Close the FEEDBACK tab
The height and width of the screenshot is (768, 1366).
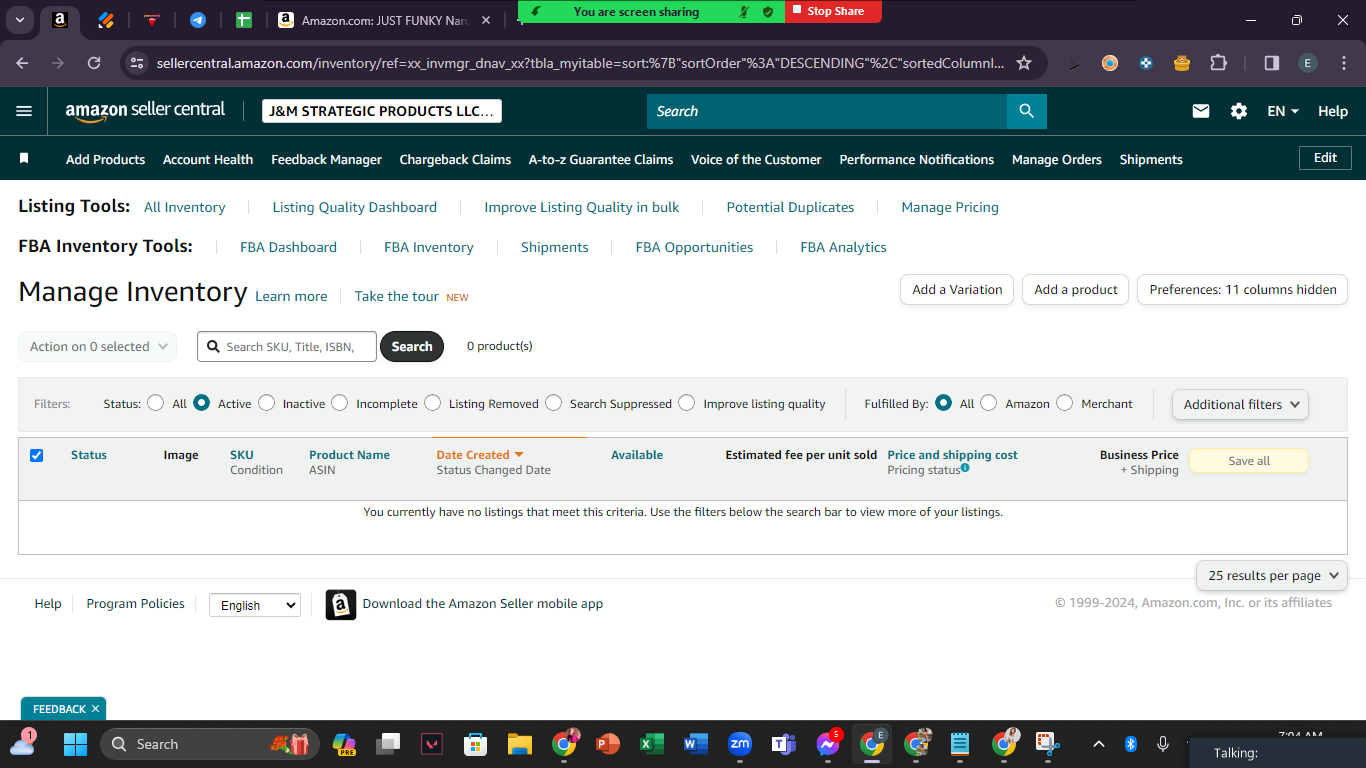pyautogui.click(x=95, y=709)
